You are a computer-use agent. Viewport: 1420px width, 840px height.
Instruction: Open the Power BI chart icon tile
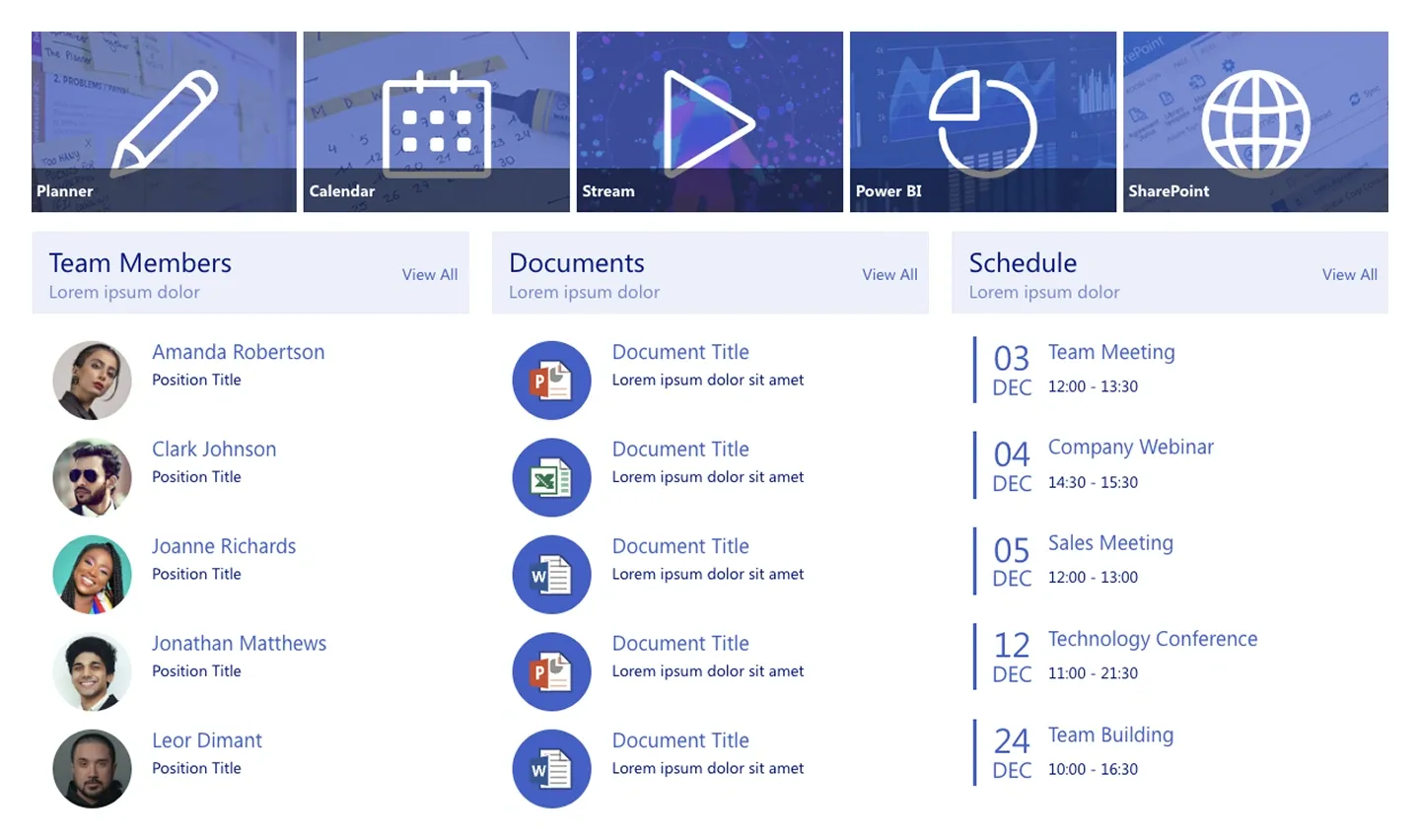[x=983, y=124]
